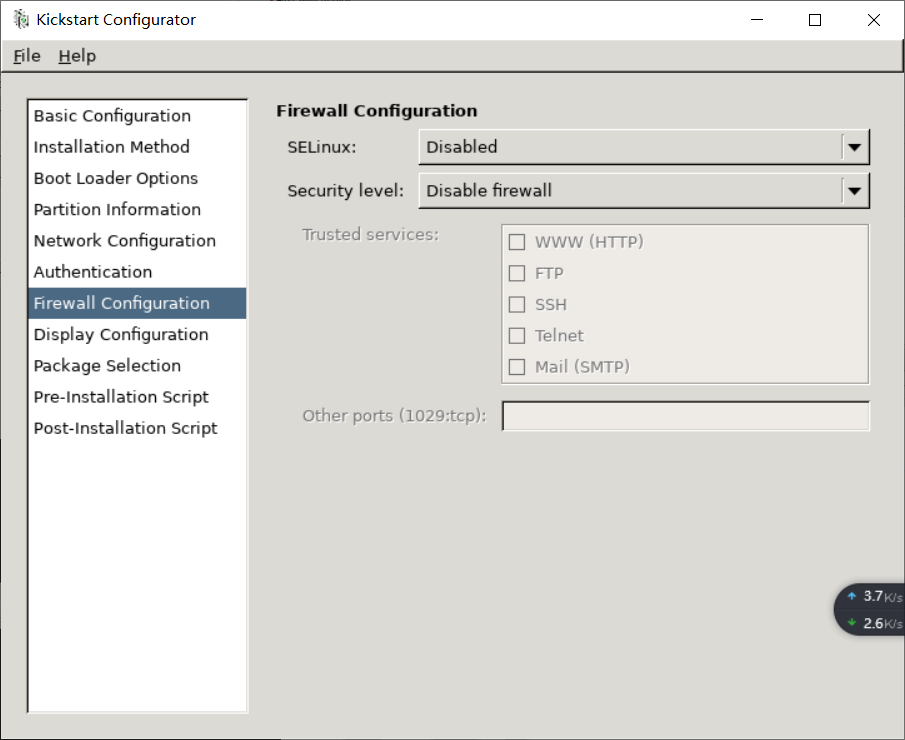Image resolution: width=905 pixels, height=740 pixels.
Task: Select Installation Method in sidebar
Action: (111, 147)
